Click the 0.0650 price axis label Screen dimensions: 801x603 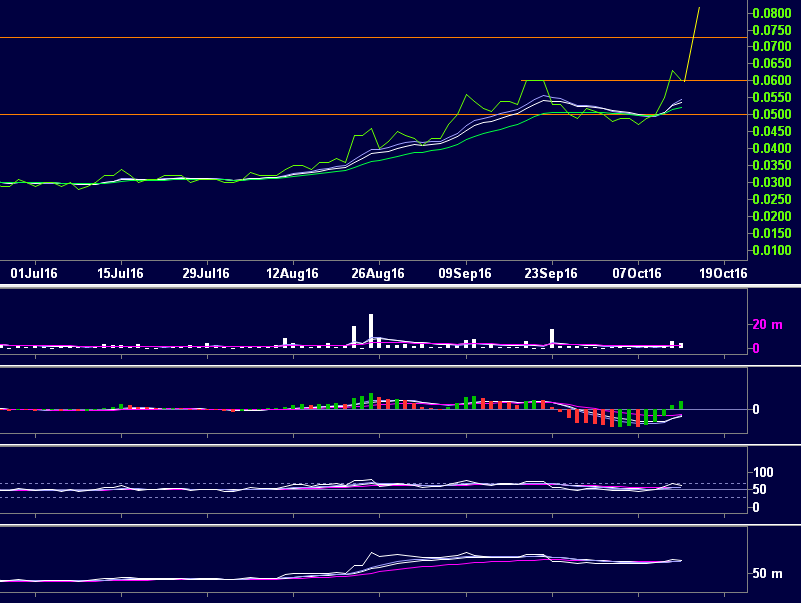click(x=772, y=64)
